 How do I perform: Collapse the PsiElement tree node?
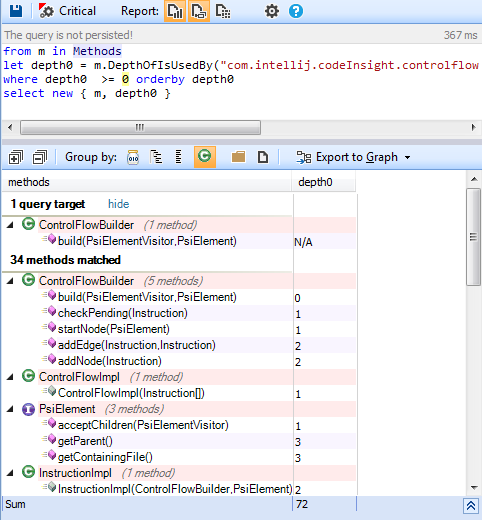[x=10, y=409]
